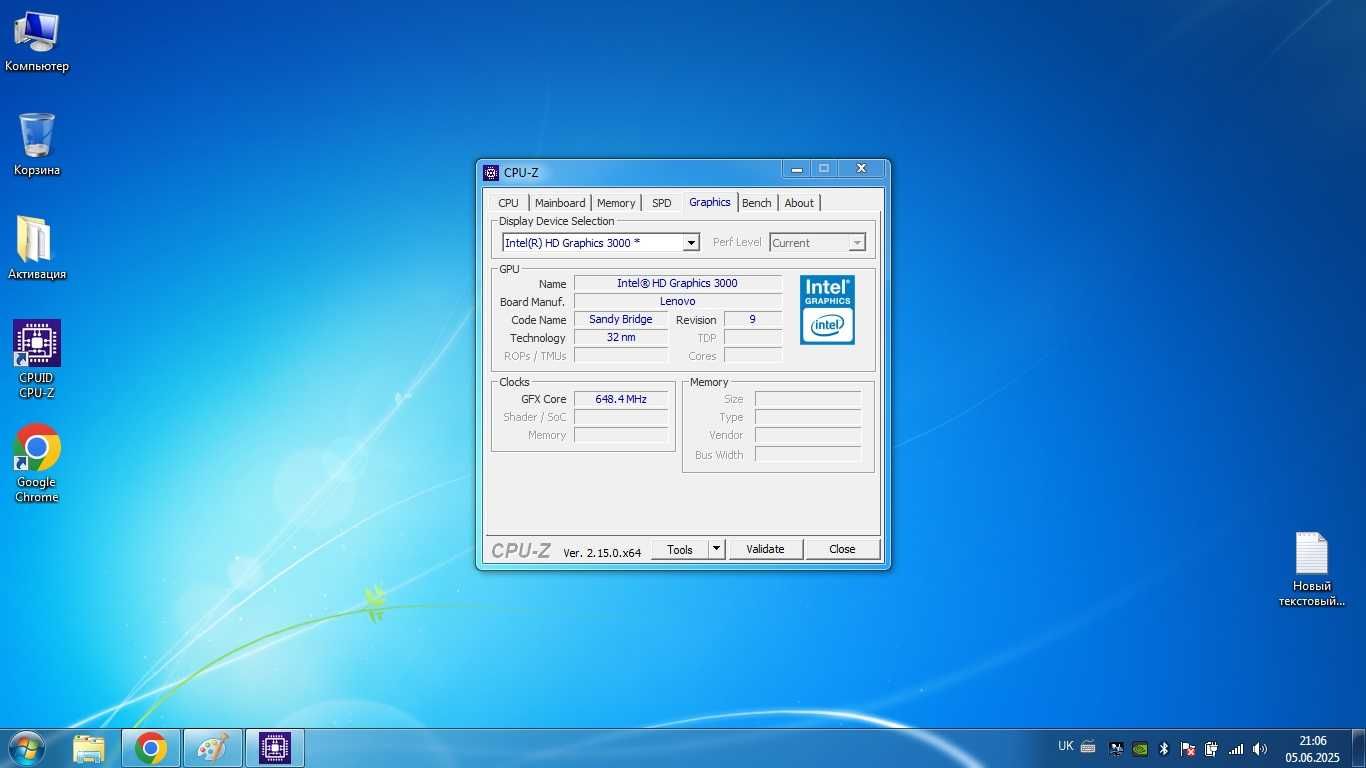1366x768 pixels.
Task: Click the Close button at bottom
Action: coord(842,549)
